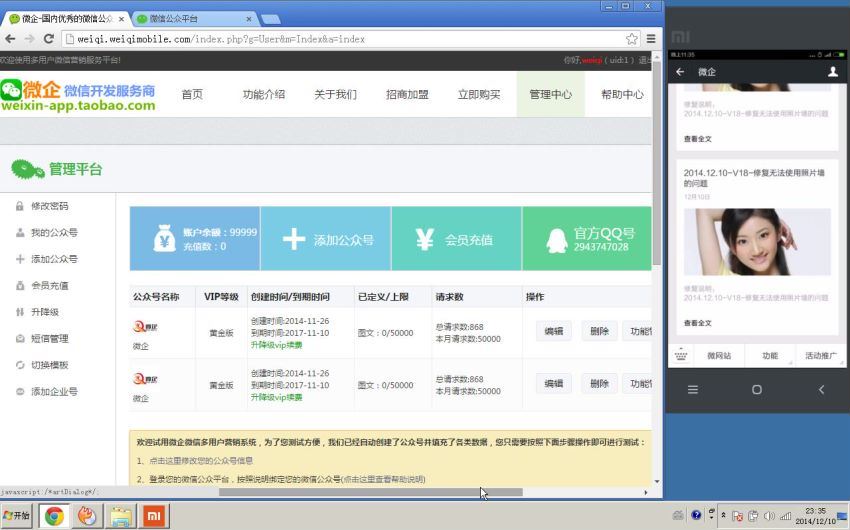Click the icon beside 添加企业号

pos(20,392)
